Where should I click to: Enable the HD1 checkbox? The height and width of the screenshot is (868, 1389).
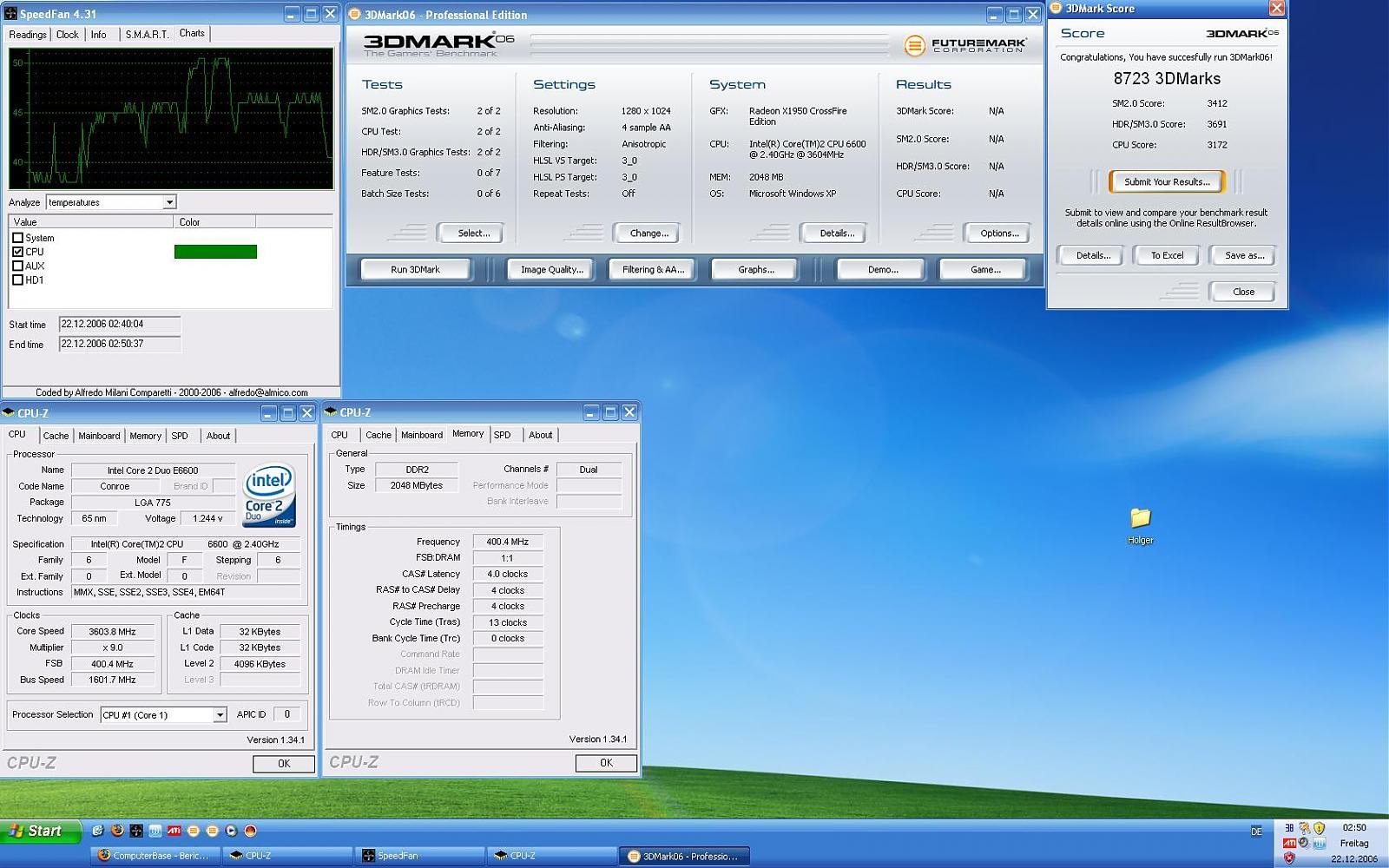(x=17, y=279)
